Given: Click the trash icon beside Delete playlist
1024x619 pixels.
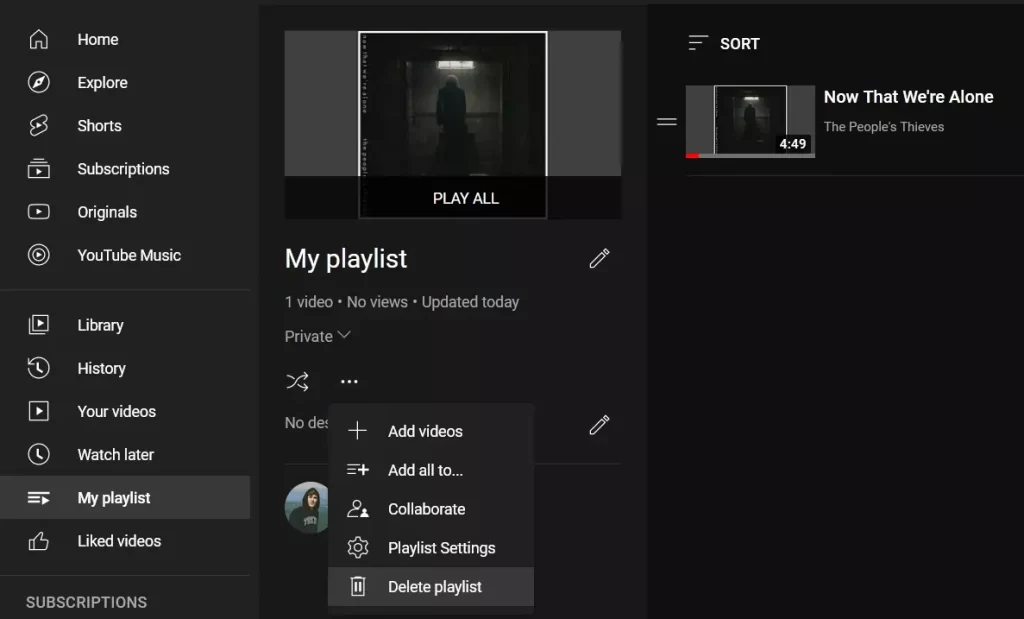Looking at the screenshot, I should point(358,586).
